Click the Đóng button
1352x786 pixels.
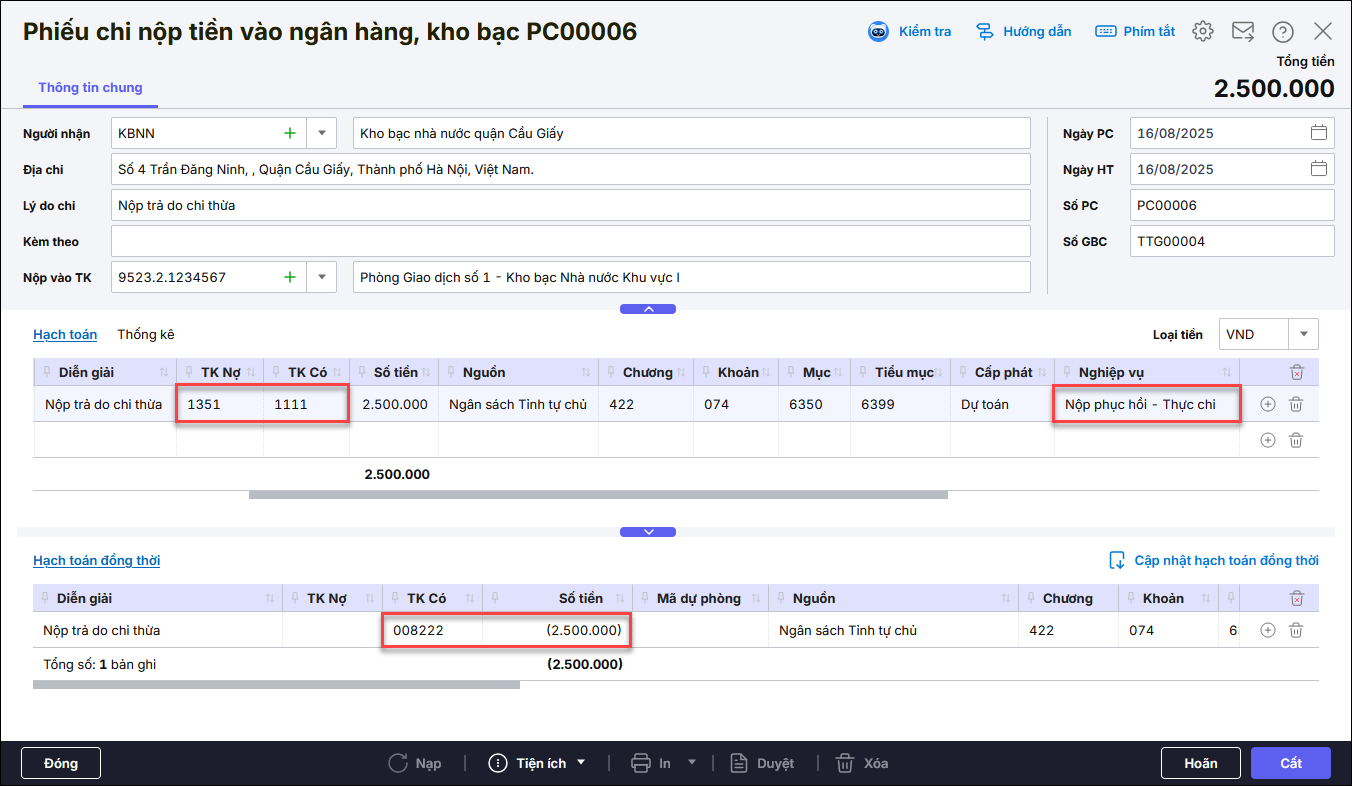pos(61,763)
